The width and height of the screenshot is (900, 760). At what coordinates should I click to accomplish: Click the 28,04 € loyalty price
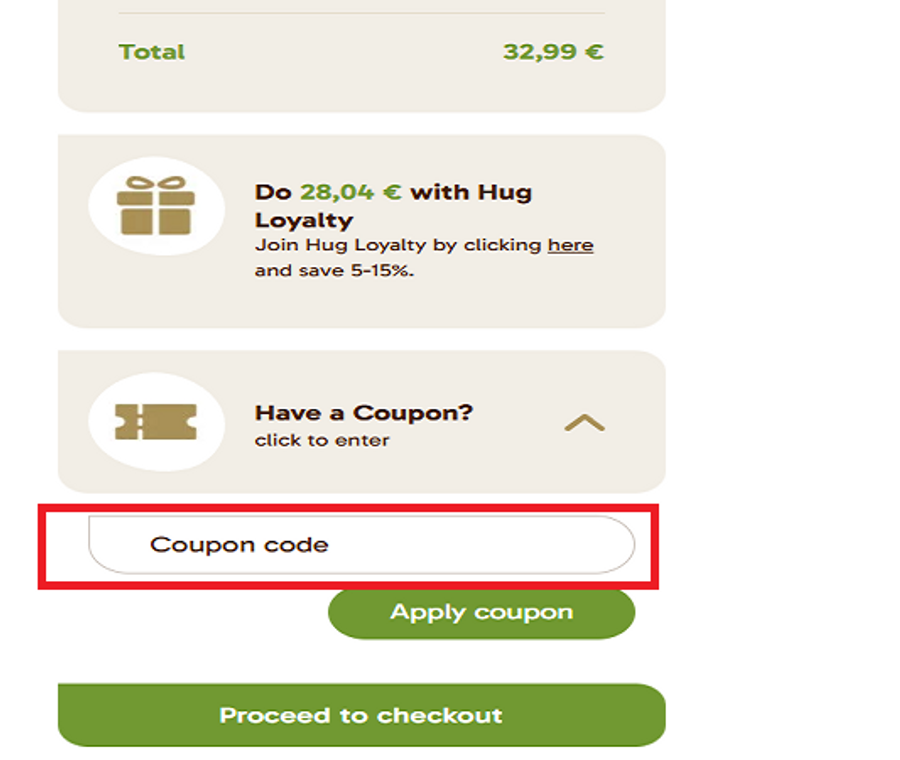pyautogui.click(x=351, y=192)
